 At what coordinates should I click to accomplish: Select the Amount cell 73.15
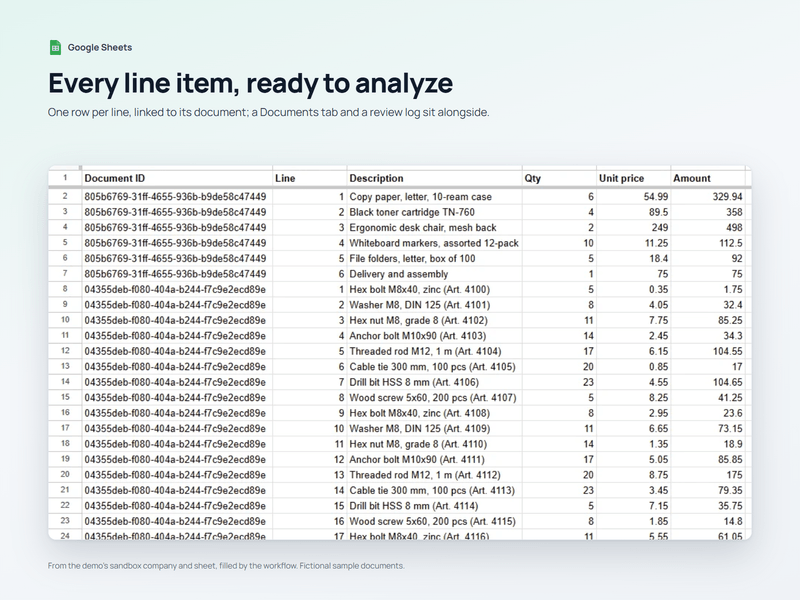708,429
